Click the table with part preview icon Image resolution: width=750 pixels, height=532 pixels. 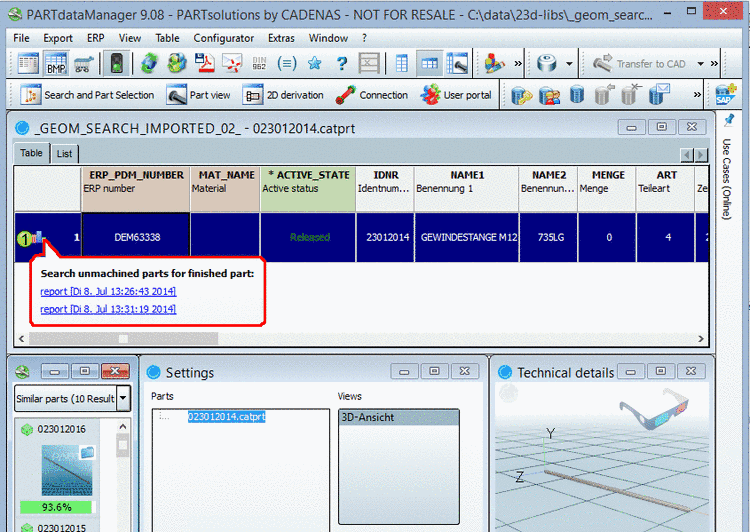point(457,63)
